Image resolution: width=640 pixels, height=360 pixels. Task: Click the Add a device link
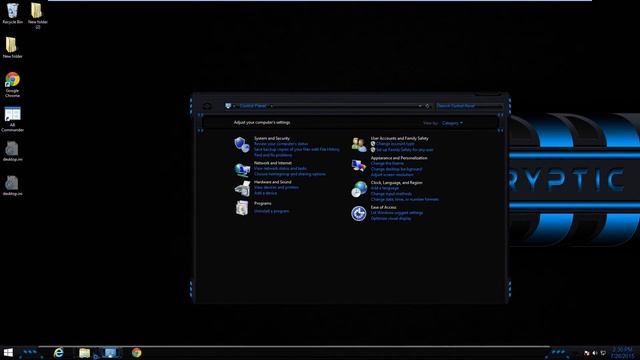pyautogui.click(x=265, y=193)
